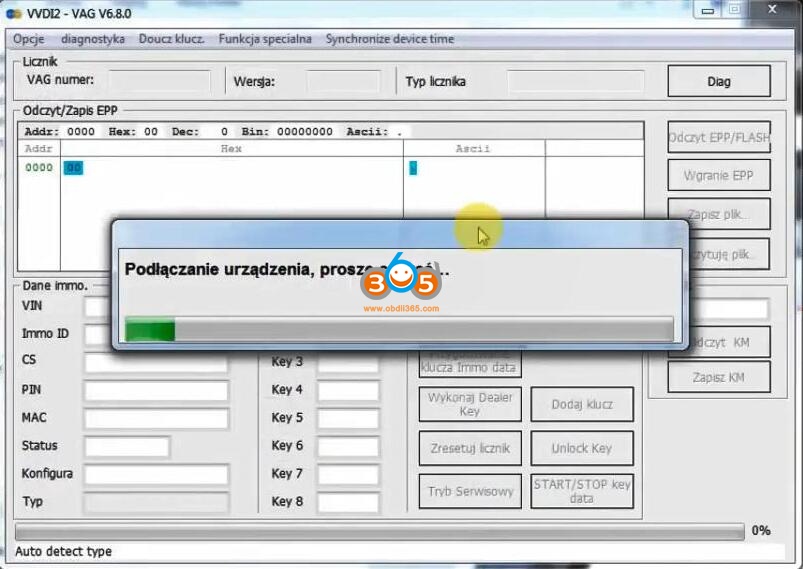Click the green connection progress bar in dialog

pos(399,329)
